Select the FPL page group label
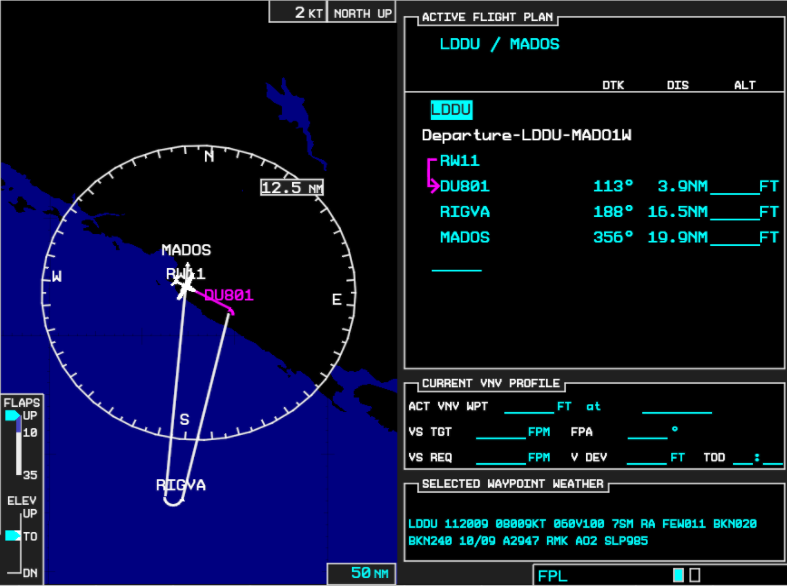The image size is (787, 586). pyautogui.click(x=553, y=575)
